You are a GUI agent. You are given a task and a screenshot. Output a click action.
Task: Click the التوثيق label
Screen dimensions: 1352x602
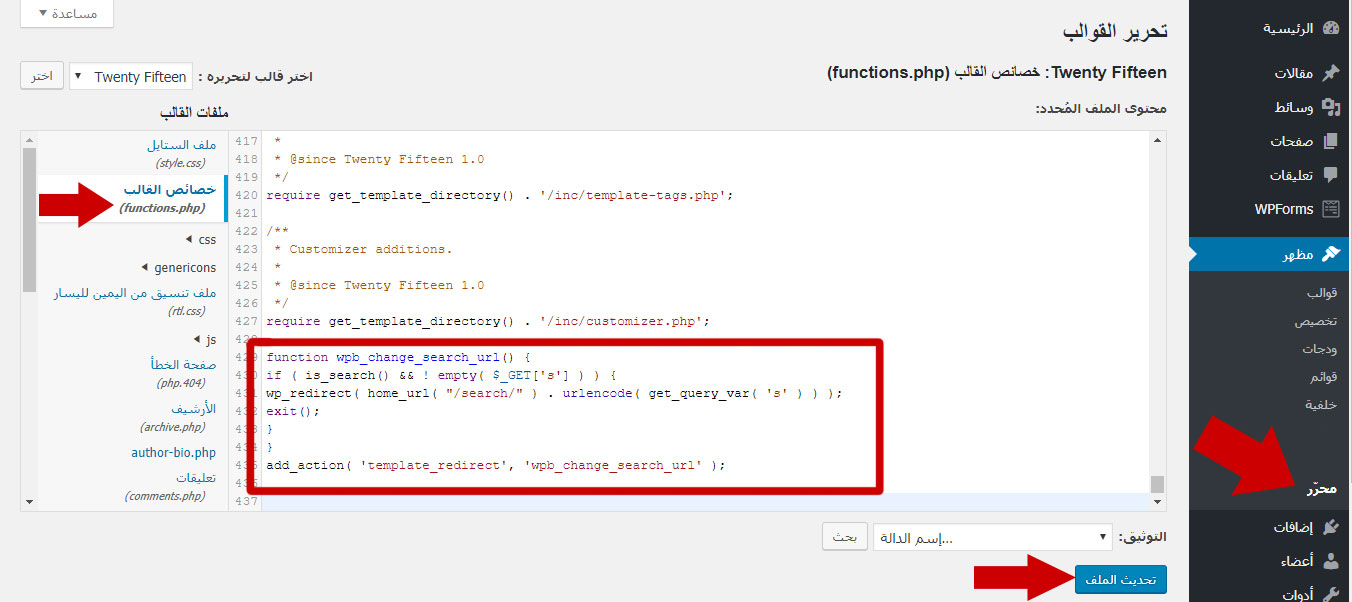[x=1142, y=537]
